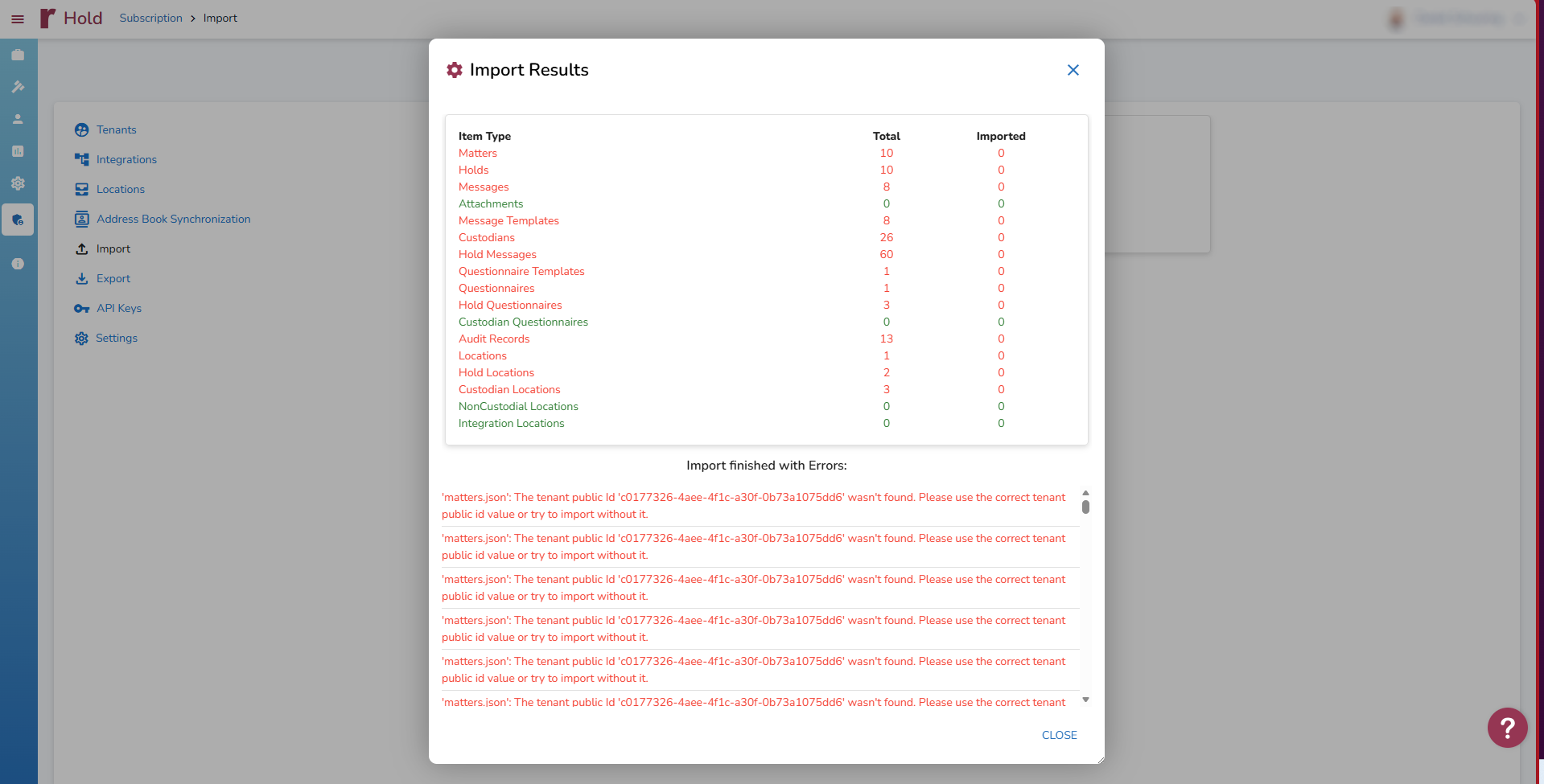Open the API Keys page
This screenshot has width=1544, height=784.
pyautogui.click(x=118, y=309)
